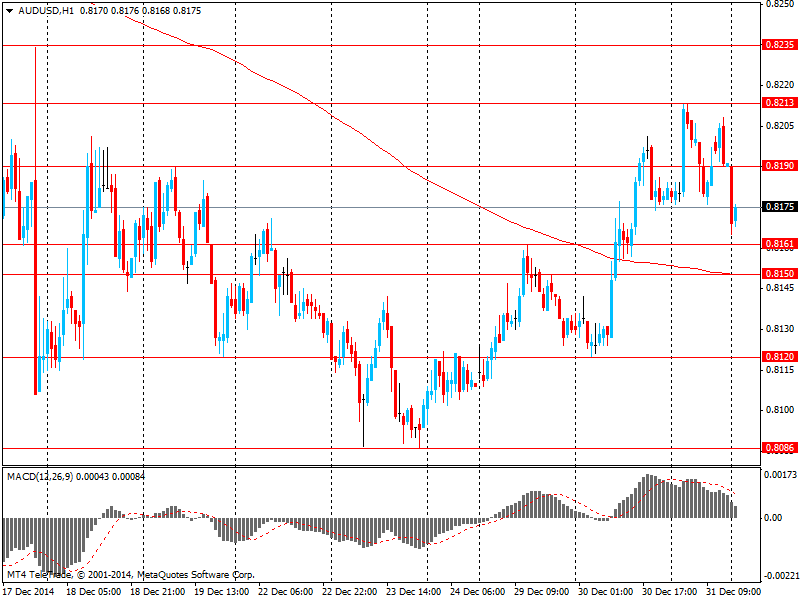Image resolution: width=800 pixels, height=600 pixels.
Task: Click the 0.00173 MACD scale value
Action: coord(780,475)
